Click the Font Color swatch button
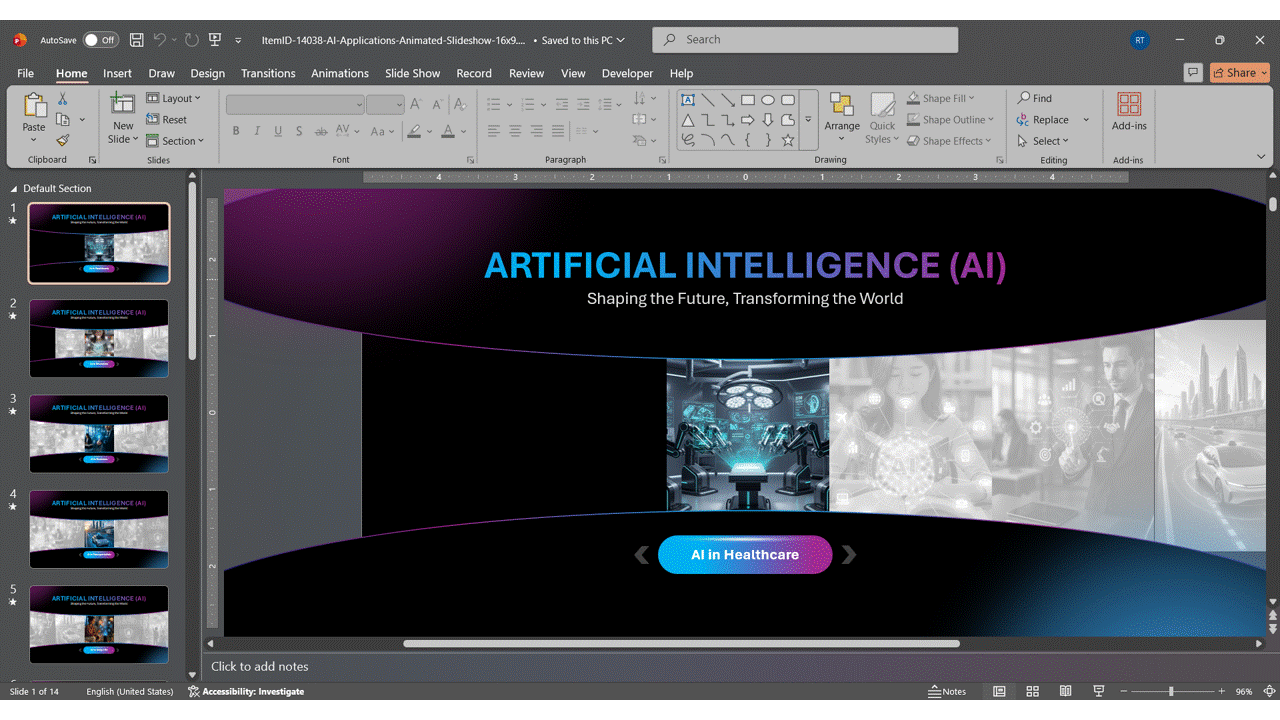Viewport: 1280px width, 720px height. (x=448, y=131)
